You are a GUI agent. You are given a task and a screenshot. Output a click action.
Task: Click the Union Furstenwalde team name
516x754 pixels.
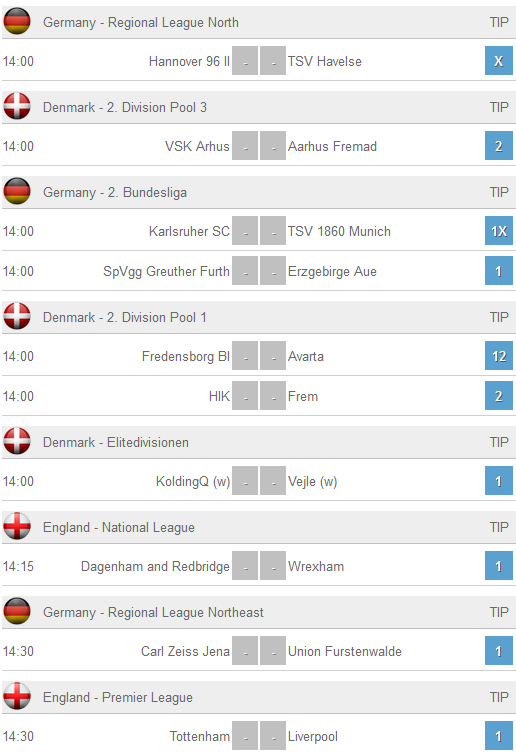345,651
